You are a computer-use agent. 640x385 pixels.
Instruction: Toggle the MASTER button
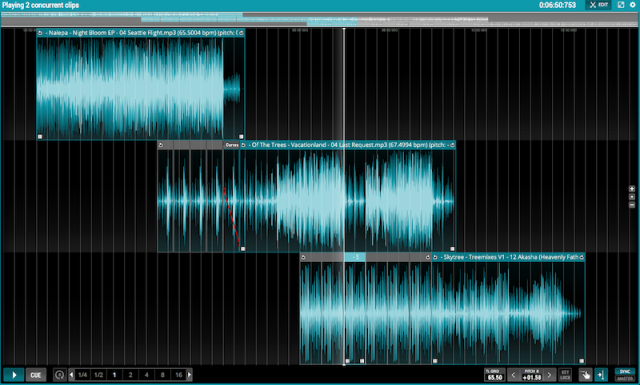coord(625,378)
